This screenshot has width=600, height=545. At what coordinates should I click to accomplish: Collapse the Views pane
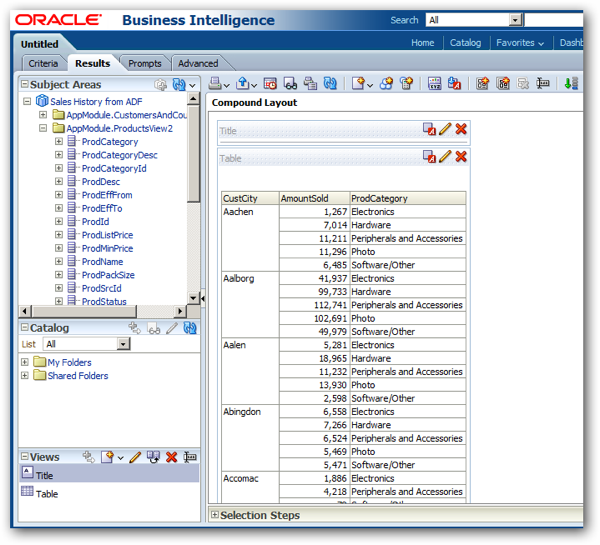(24, 456)
